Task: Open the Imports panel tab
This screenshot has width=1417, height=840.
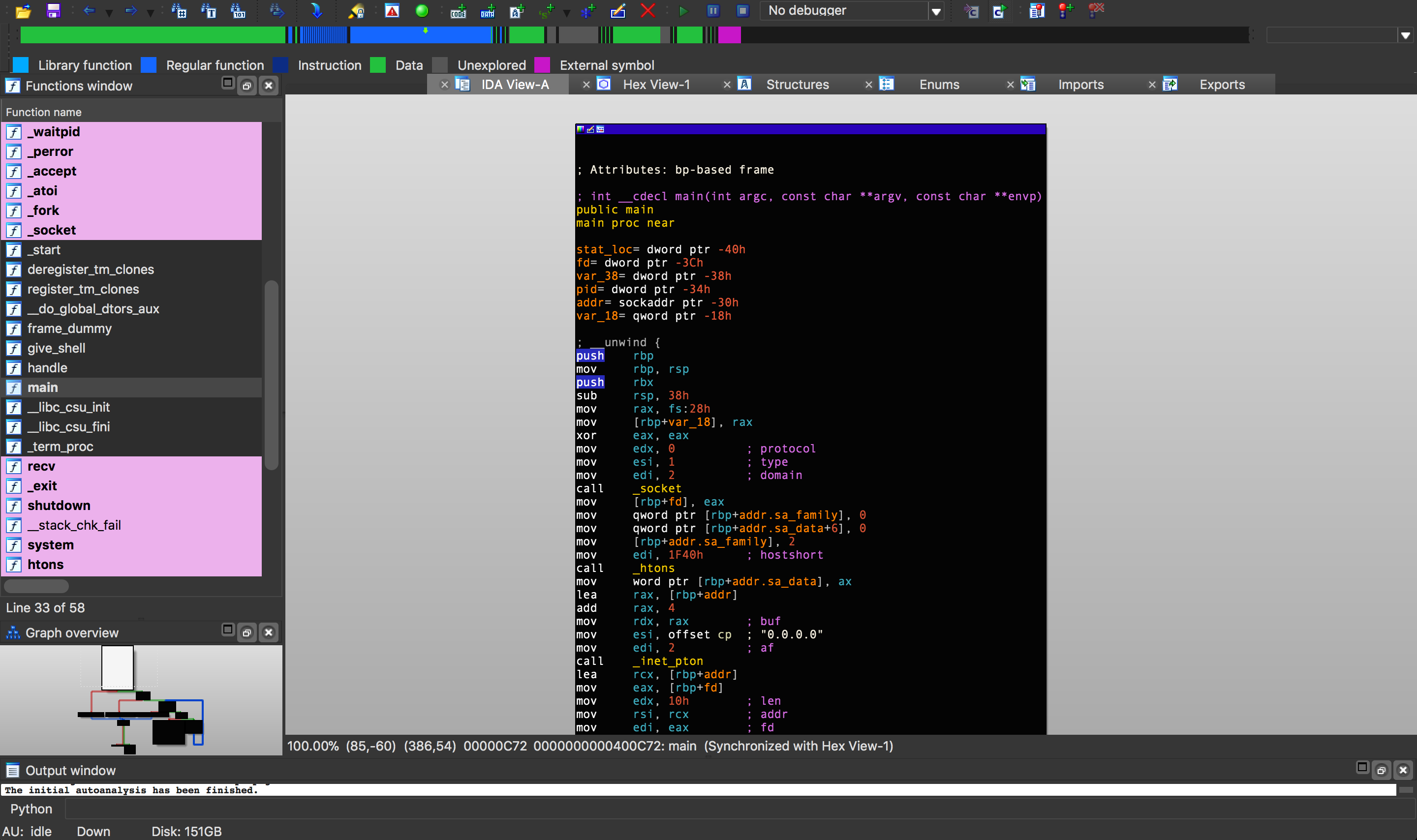Action: pos(1080,84)
